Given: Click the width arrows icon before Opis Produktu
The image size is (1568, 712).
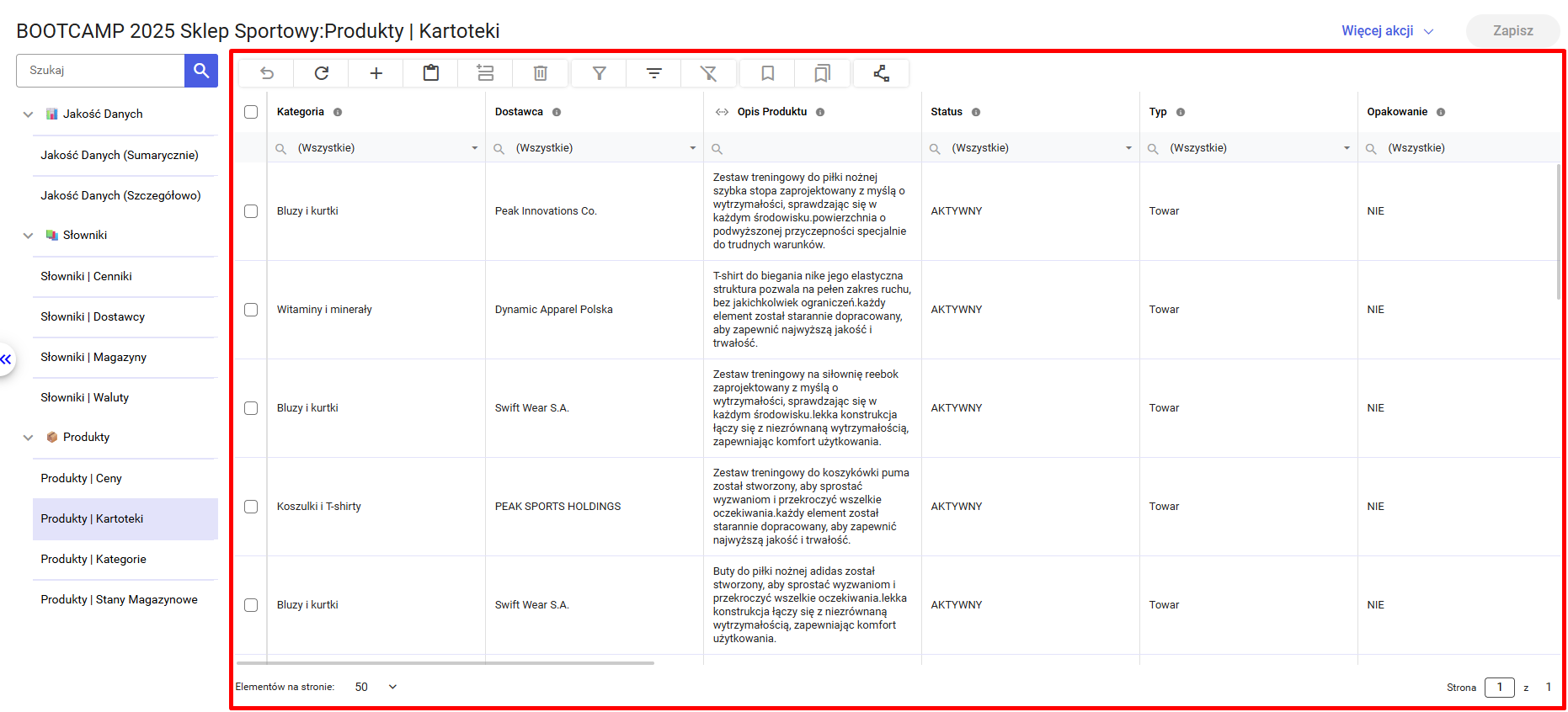Looking at the screenshot, I should [x=722, y=112].
